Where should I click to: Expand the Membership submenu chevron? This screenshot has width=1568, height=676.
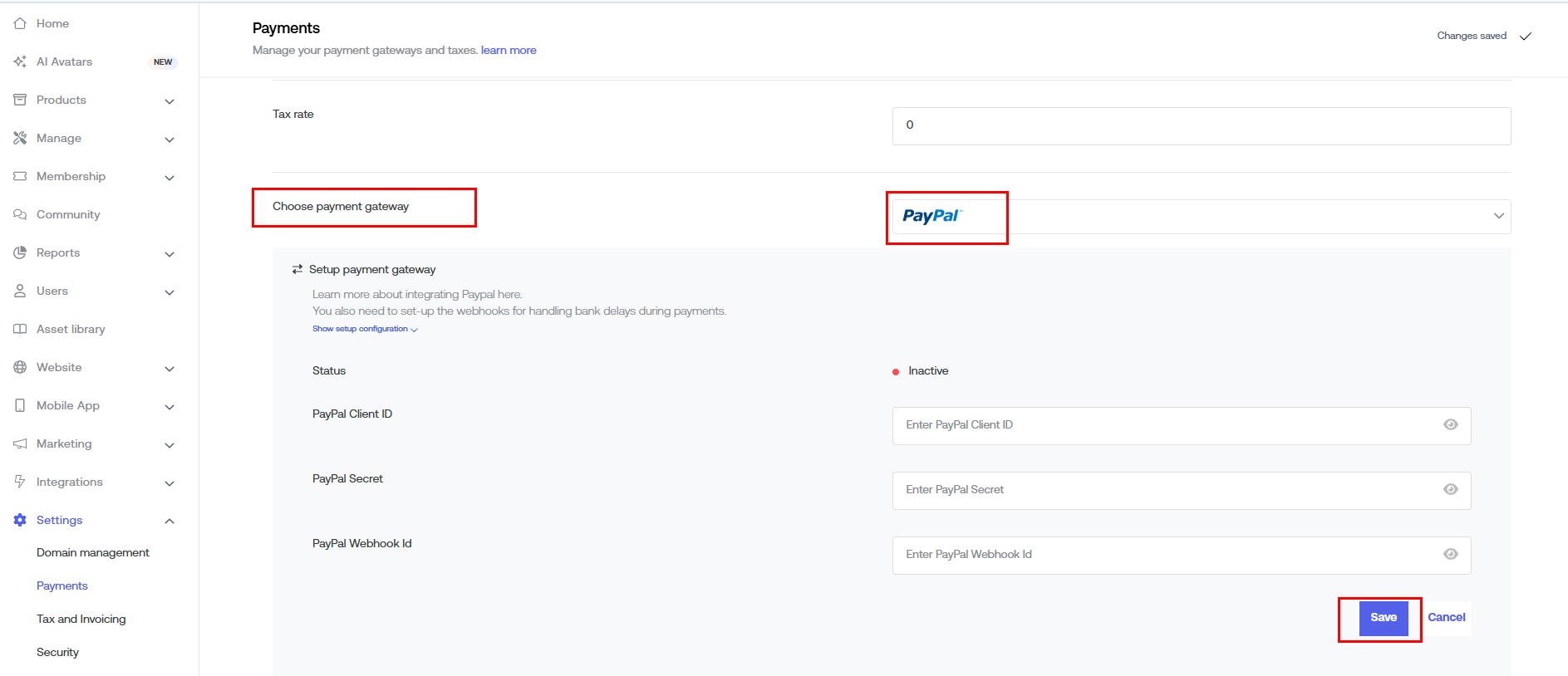(170, 178)
